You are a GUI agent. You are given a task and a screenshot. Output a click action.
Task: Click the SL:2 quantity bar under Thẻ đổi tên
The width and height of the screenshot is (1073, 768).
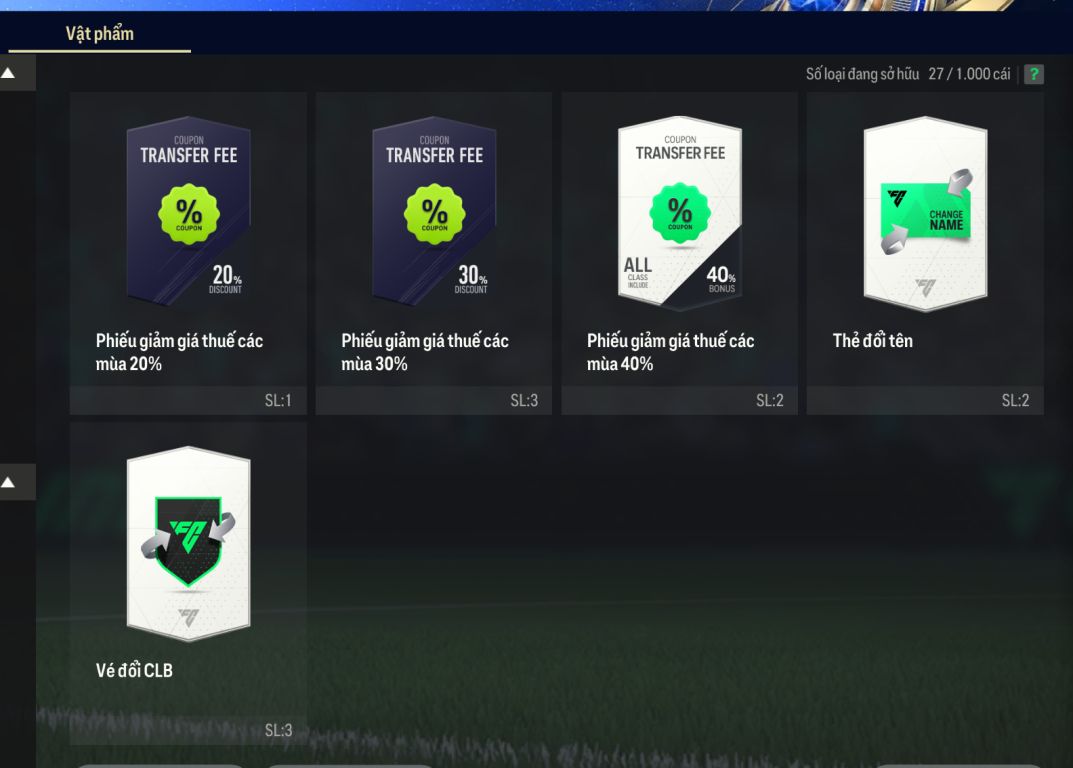click(x=925, y=400)
